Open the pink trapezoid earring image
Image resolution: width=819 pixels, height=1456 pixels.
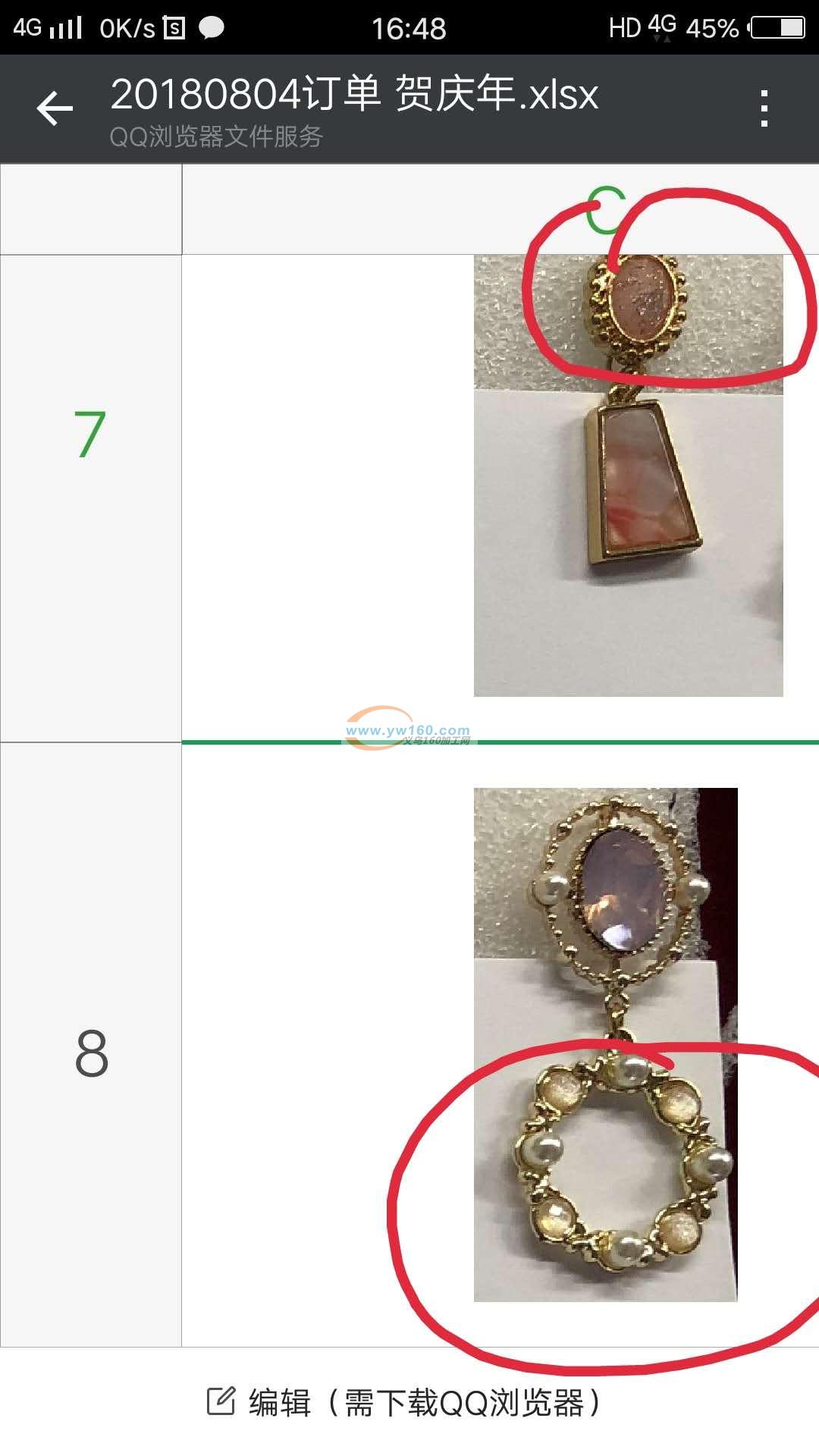point(628,475)
